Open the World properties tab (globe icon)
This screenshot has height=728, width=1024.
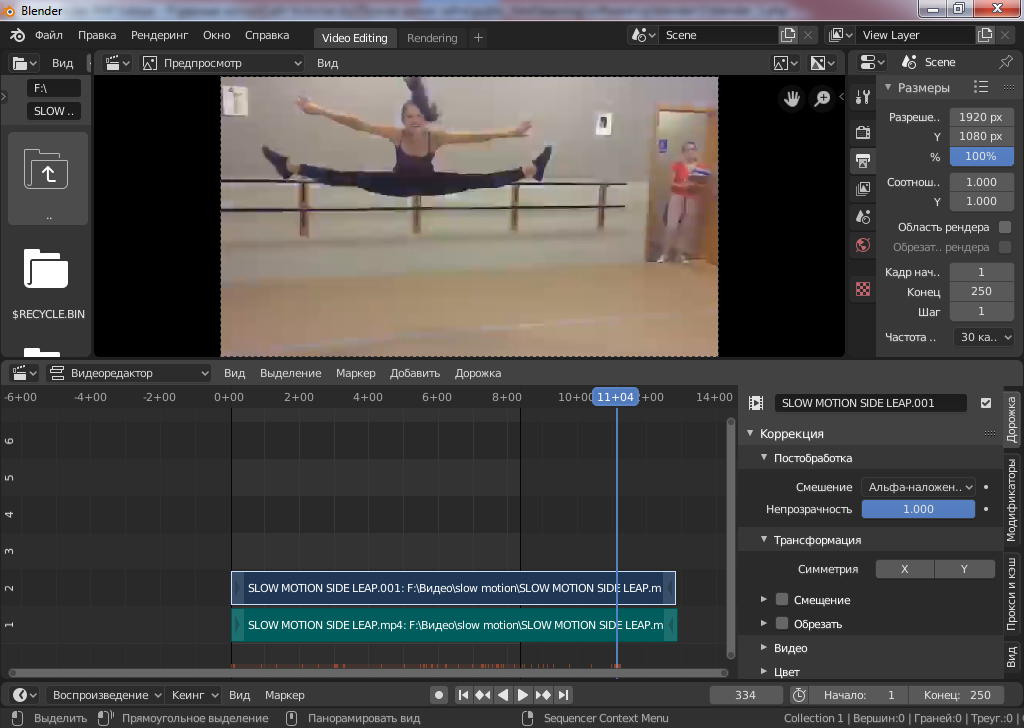[x=863, y=245]
